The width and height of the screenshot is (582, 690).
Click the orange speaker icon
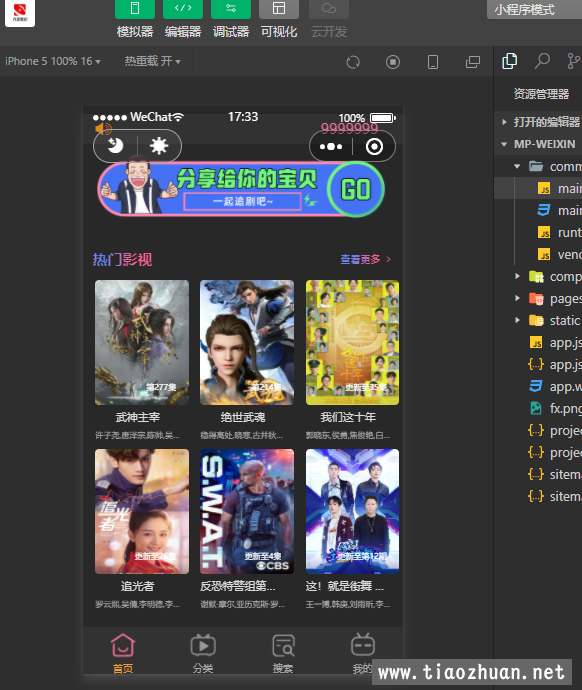(103, 128)
